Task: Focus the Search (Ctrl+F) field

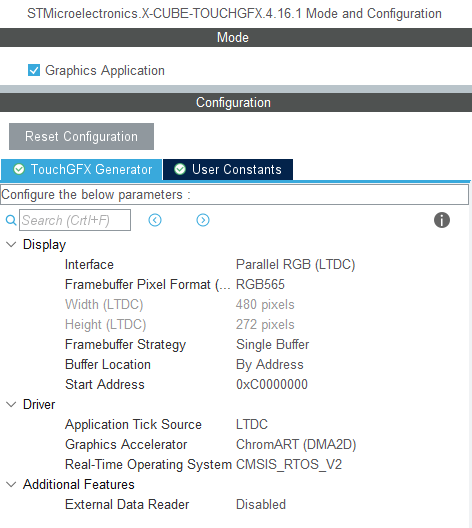Action: point(75,220)
